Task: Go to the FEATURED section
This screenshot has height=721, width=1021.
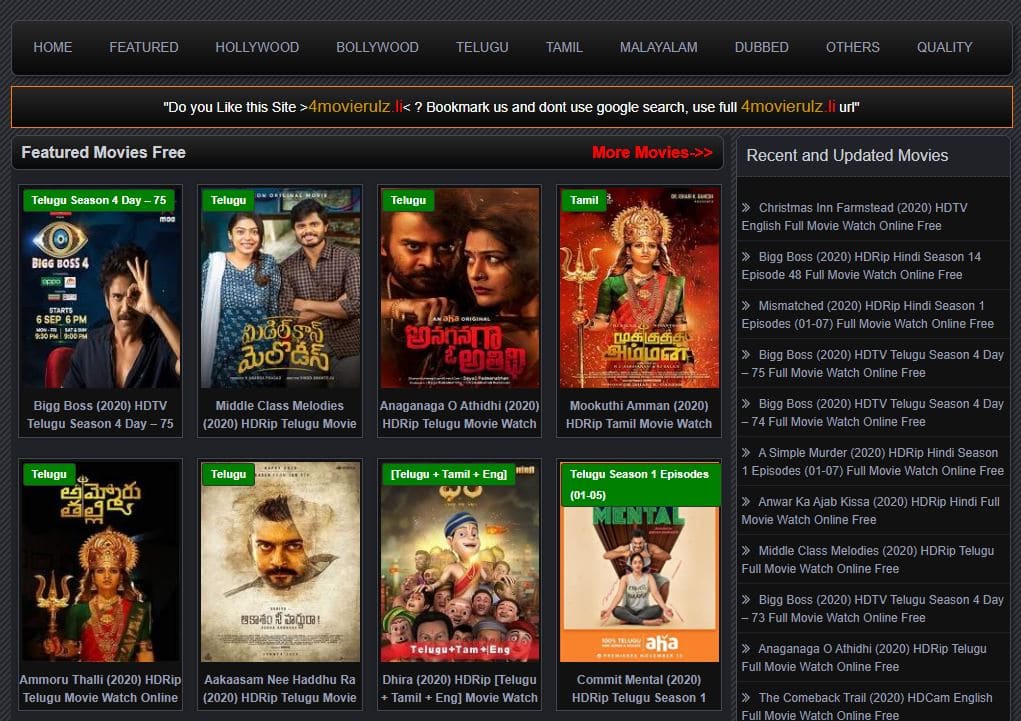Action: [x=144, y=48]
